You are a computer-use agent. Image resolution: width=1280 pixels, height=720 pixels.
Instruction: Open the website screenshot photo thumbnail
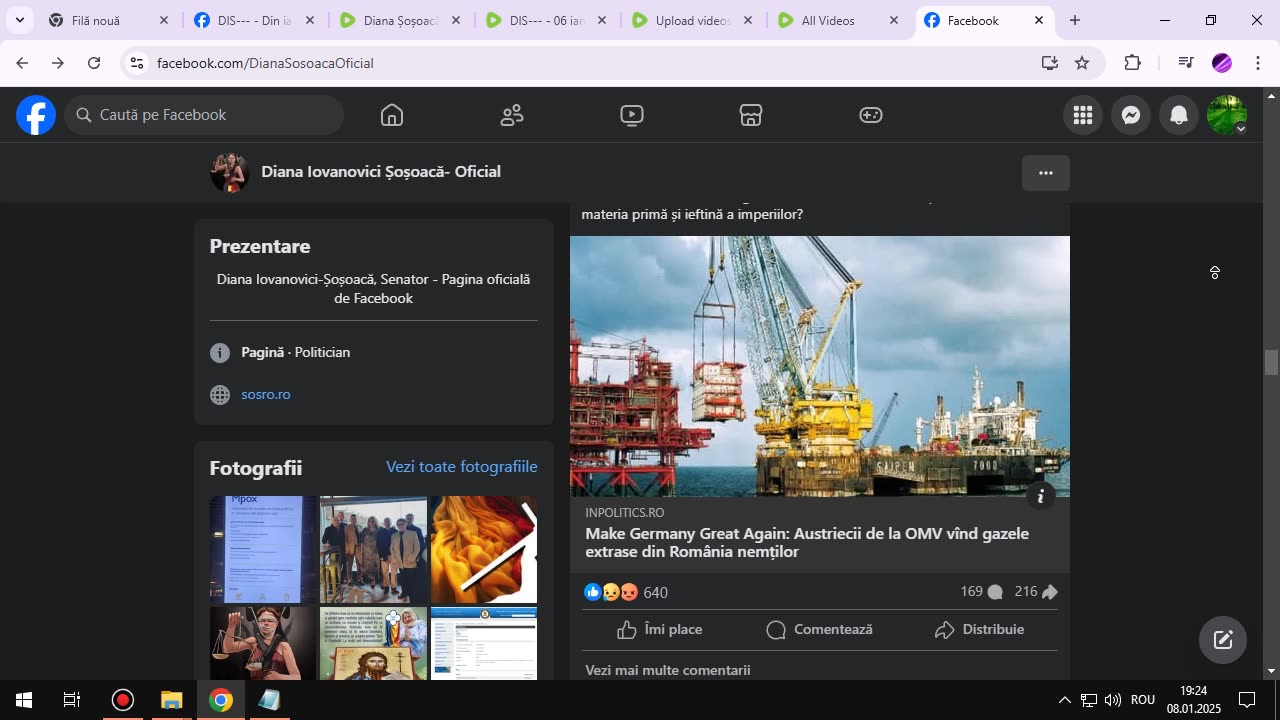point(484,643)
